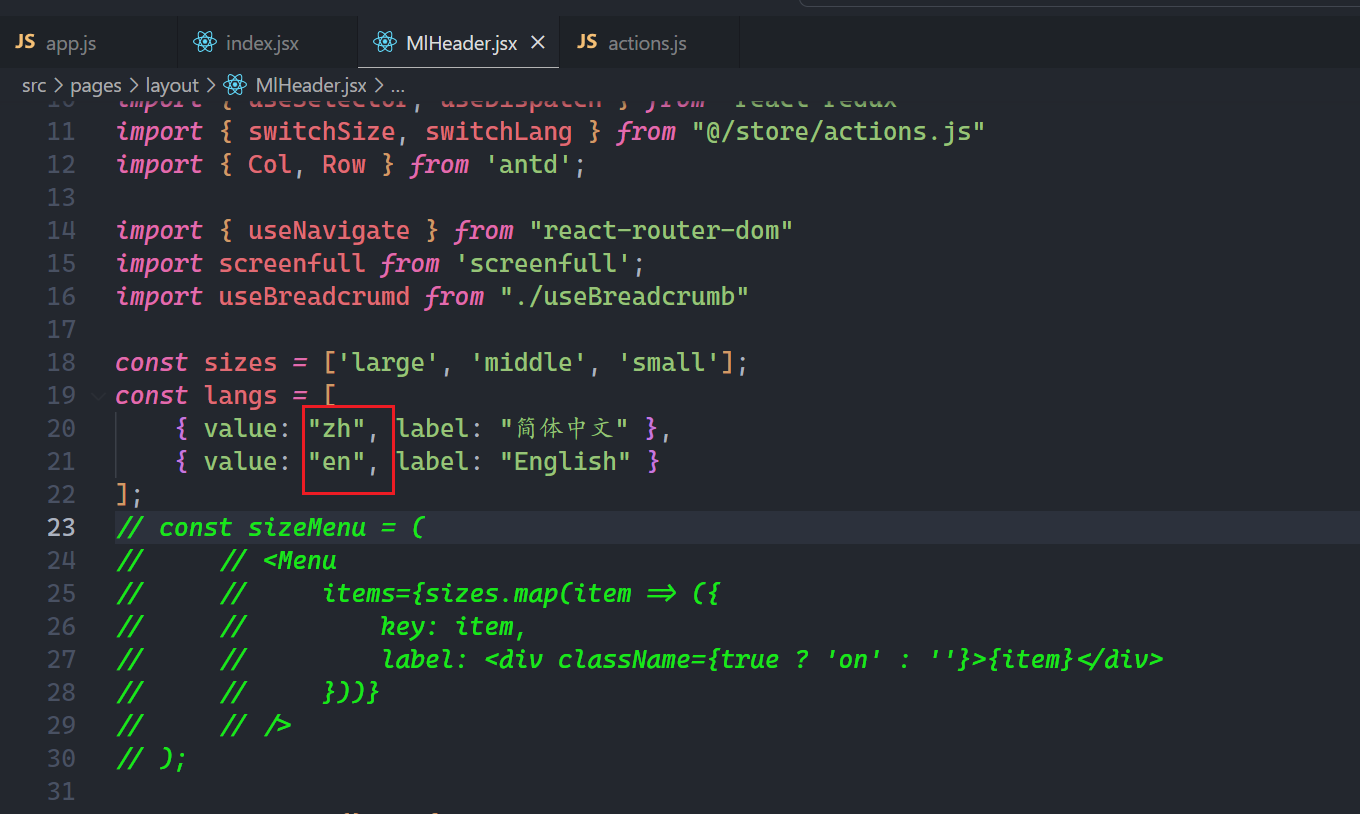Click line number 31 in the gutter
Viewport: 1360px width, 814px height.
[61, 791]
